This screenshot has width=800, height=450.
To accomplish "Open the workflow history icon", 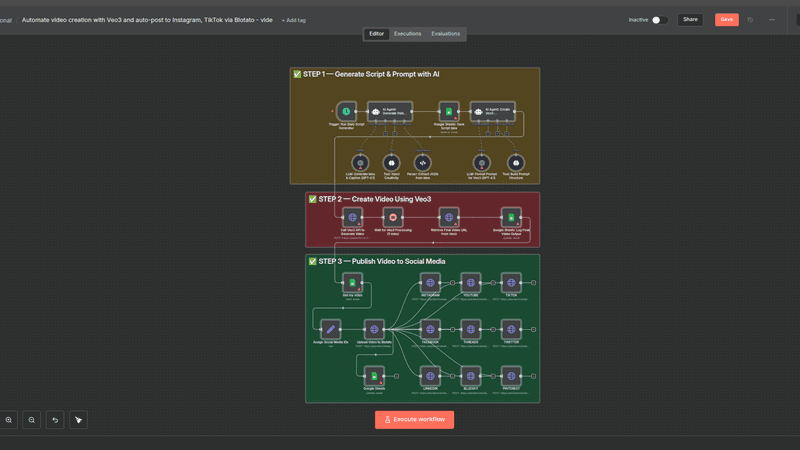I will click(750, 20).
